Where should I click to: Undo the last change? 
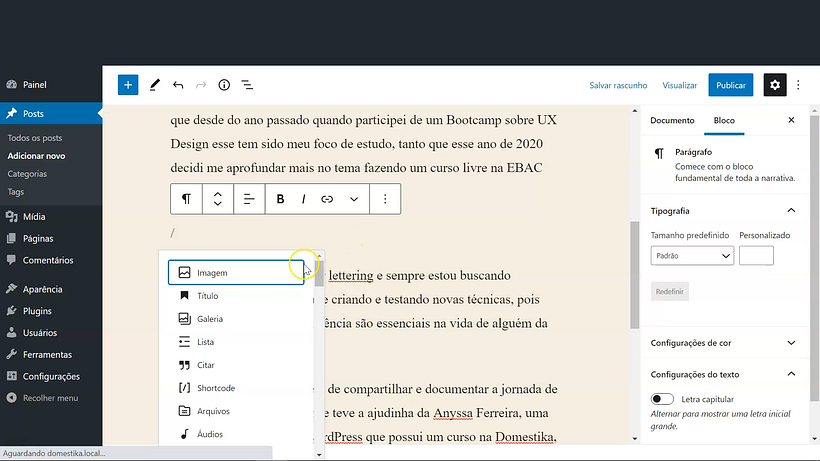(x=178, y=85)
